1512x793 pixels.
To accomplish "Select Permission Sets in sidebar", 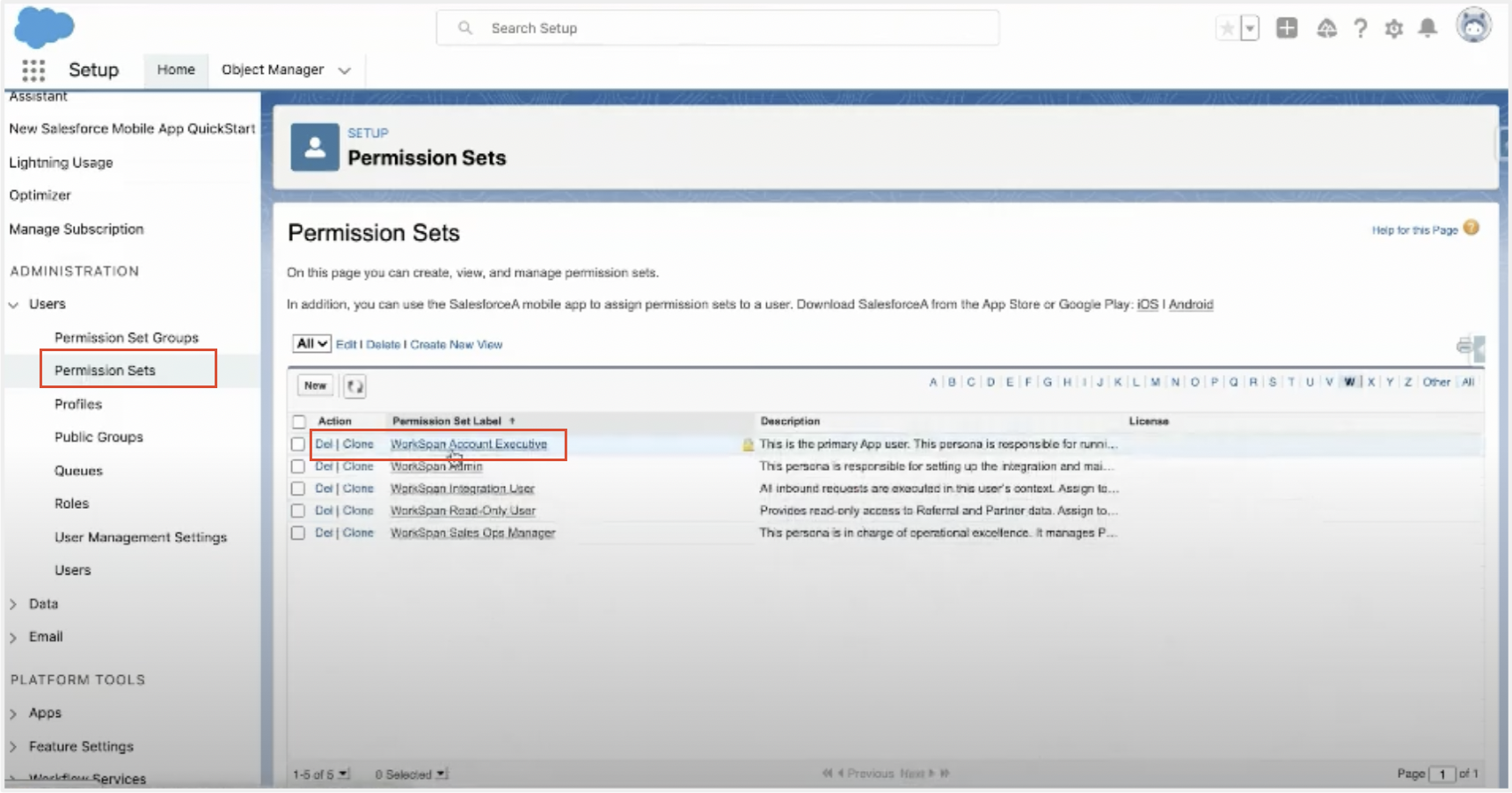I will (105, 371).
